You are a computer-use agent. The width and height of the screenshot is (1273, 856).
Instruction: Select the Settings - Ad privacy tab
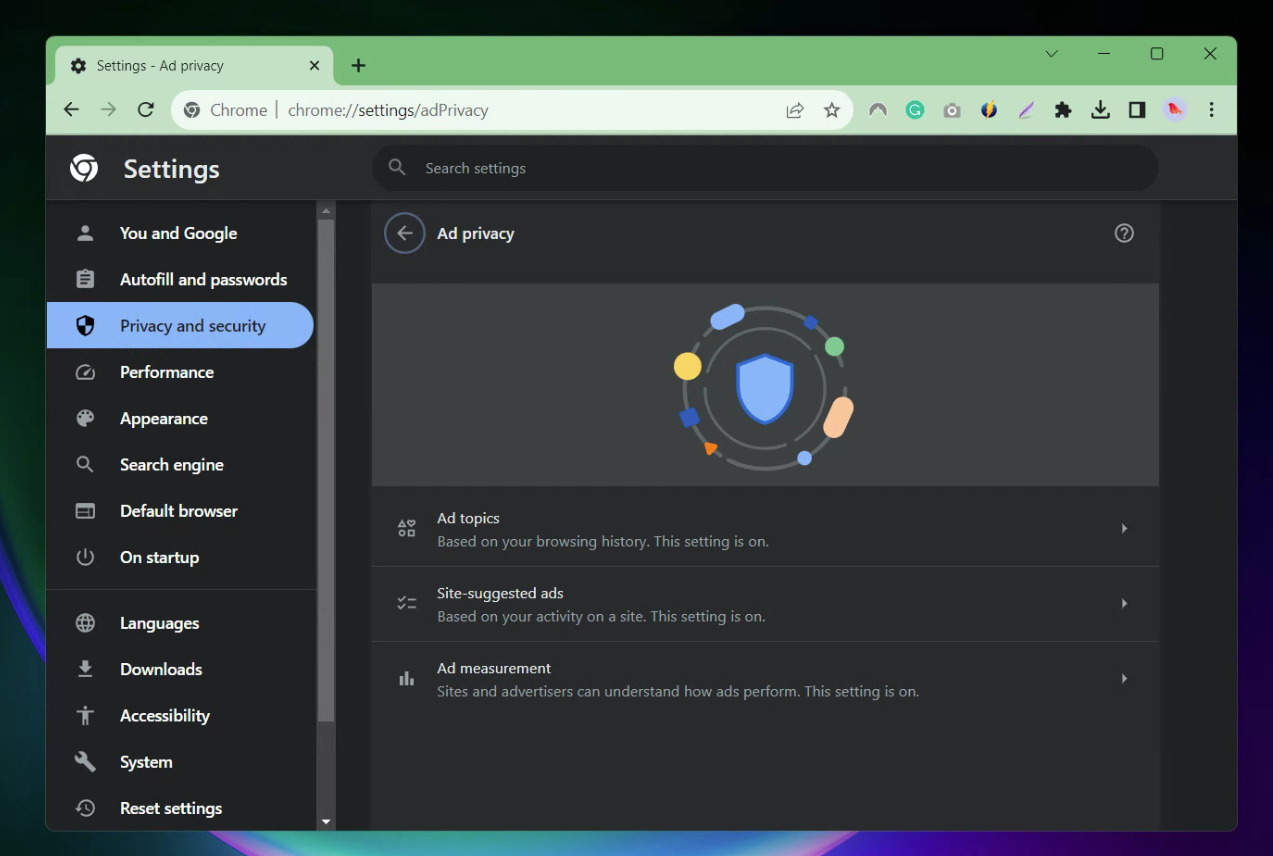click(193, 66)
